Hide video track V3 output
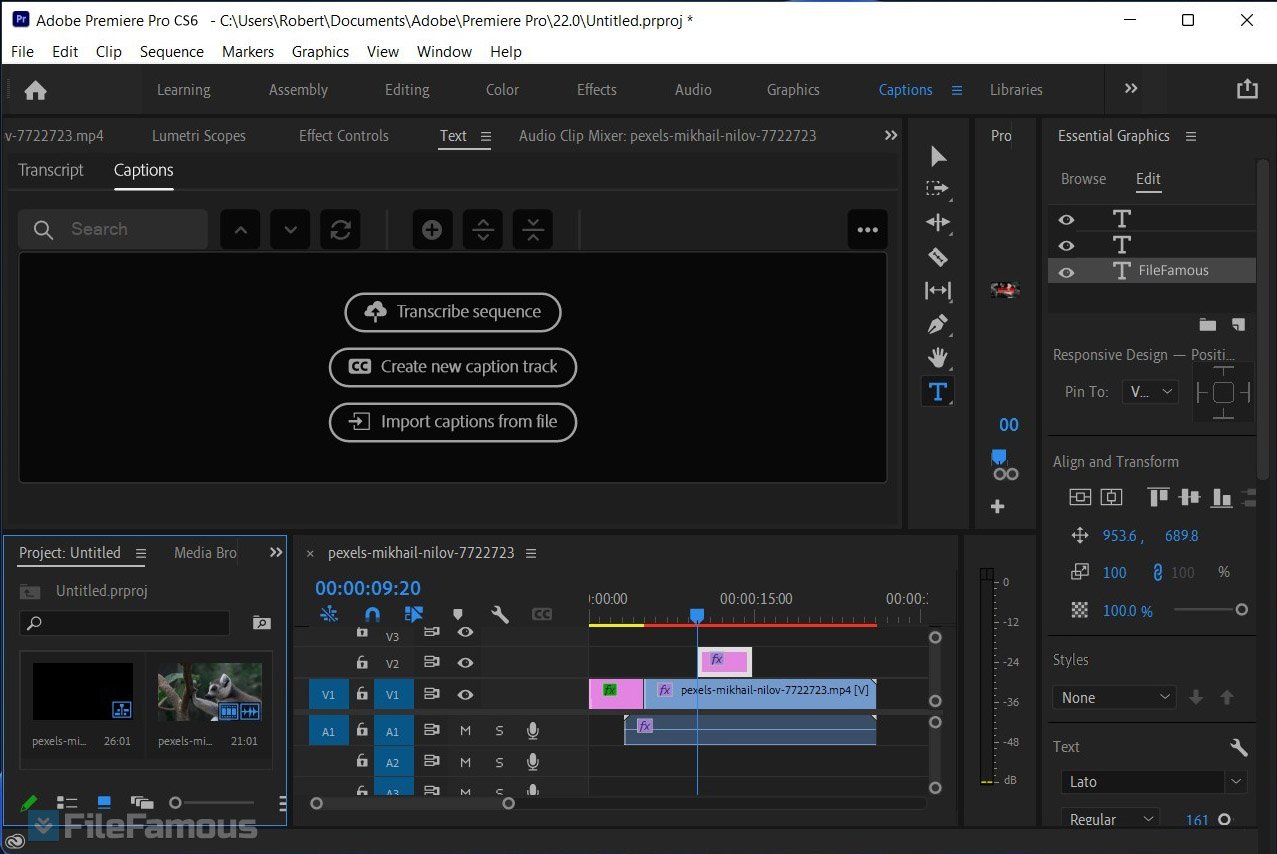 coord(465,633)
